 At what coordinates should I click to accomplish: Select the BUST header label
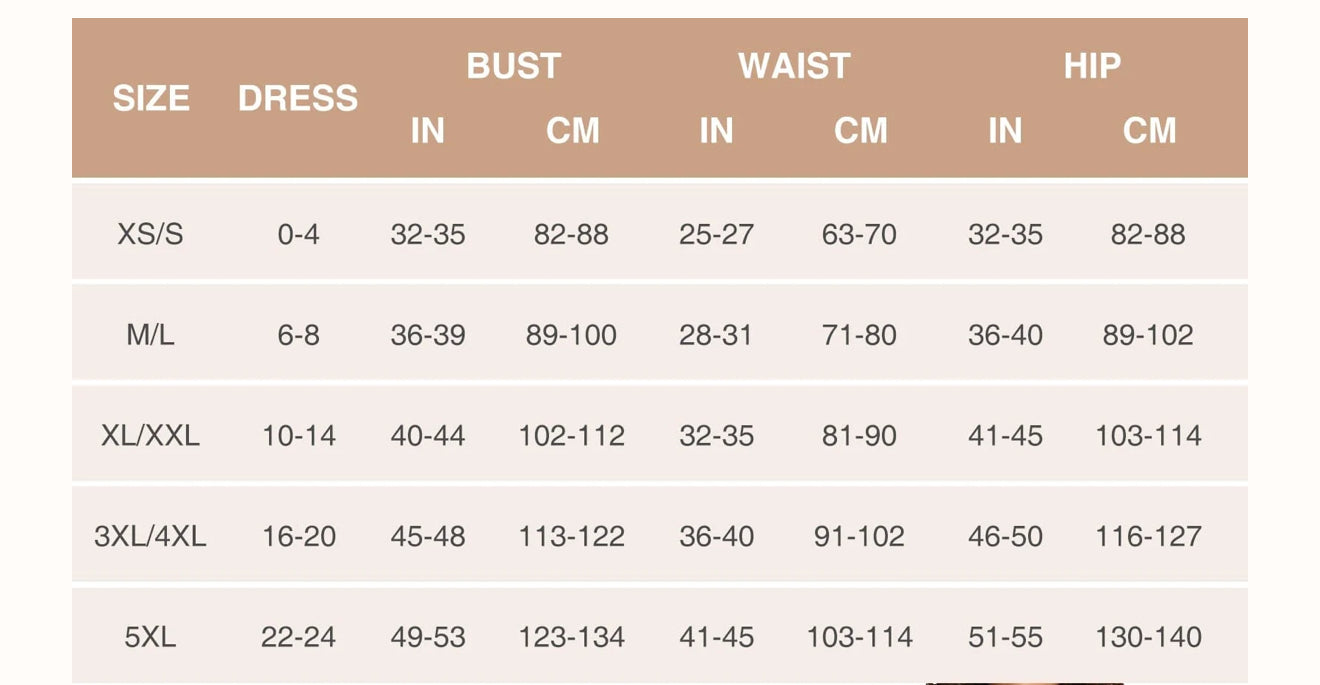coord(514,66)
